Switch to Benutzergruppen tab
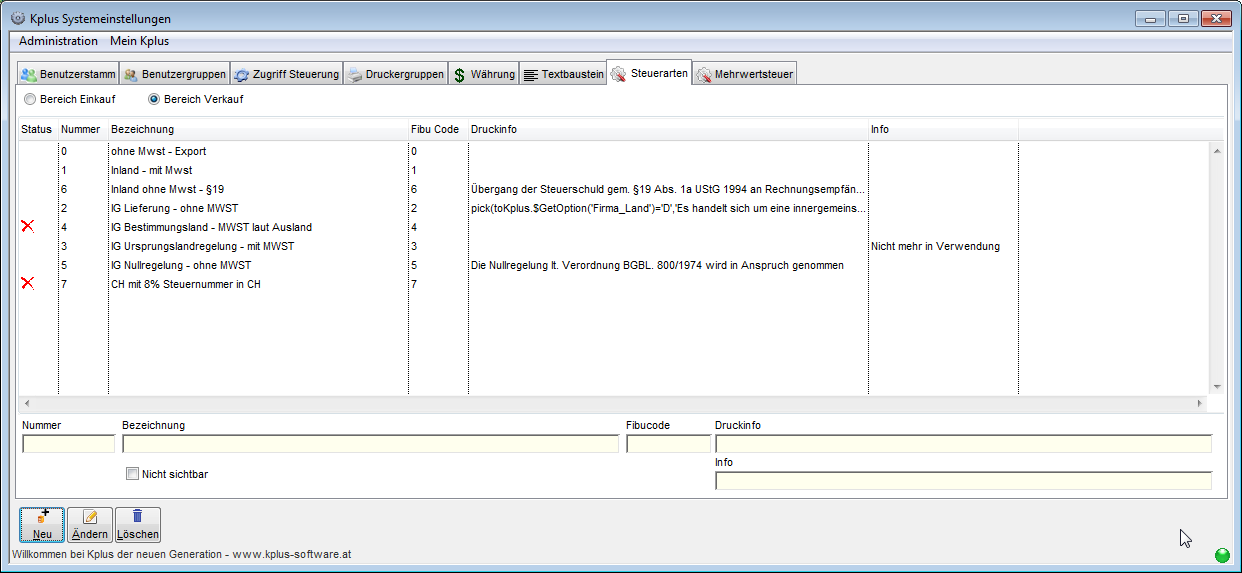The image size is (1242, 573). [x=174, y=75]
